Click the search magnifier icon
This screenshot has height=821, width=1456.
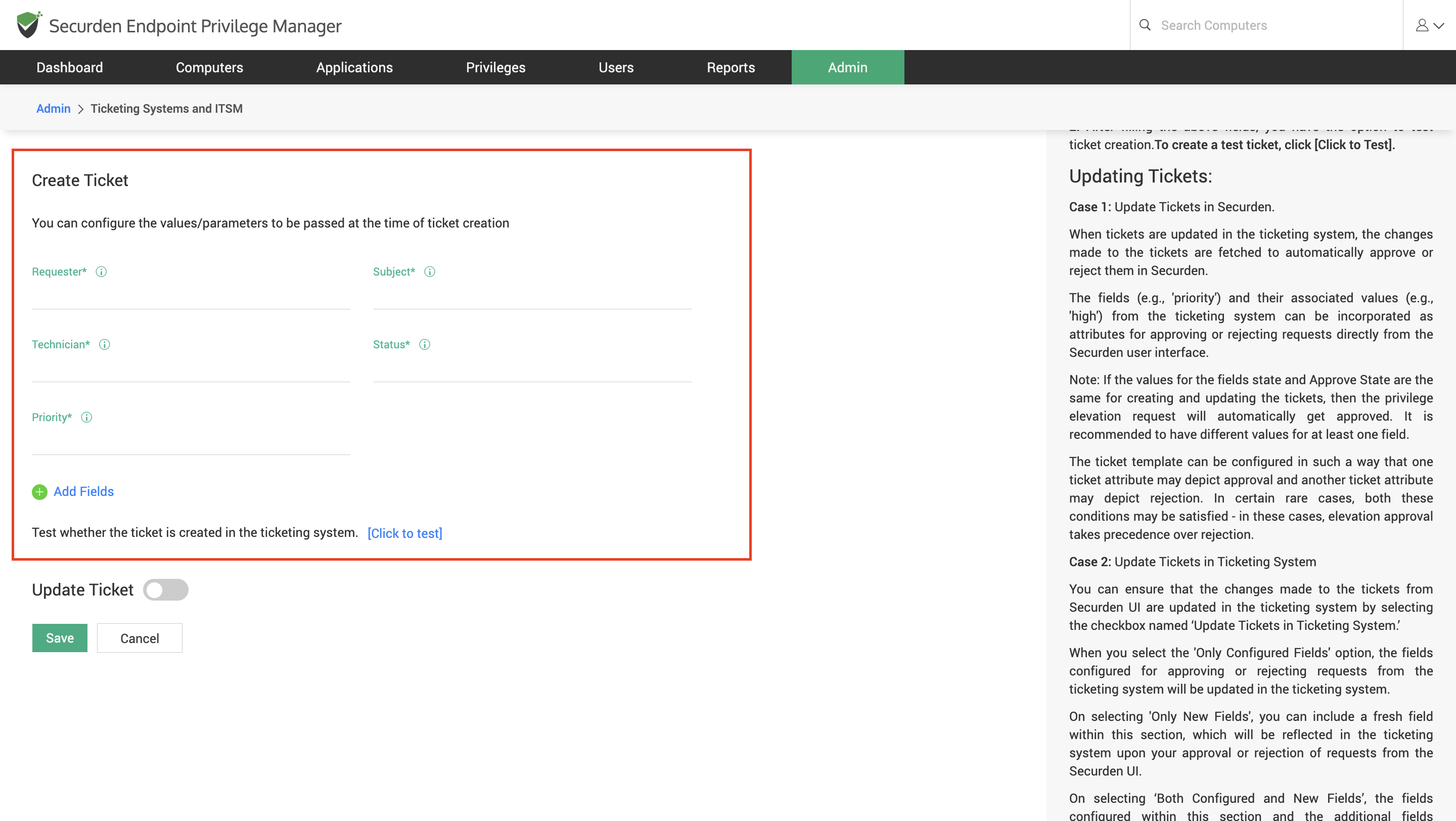1145,25
